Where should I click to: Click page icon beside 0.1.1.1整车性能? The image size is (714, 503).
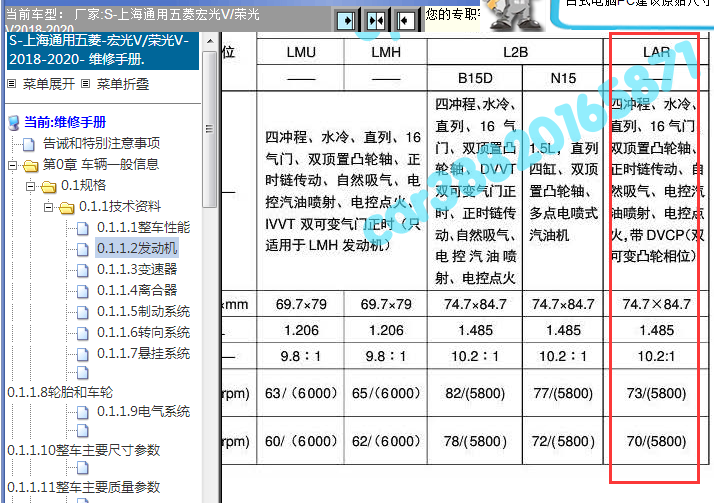click(82, 228)
